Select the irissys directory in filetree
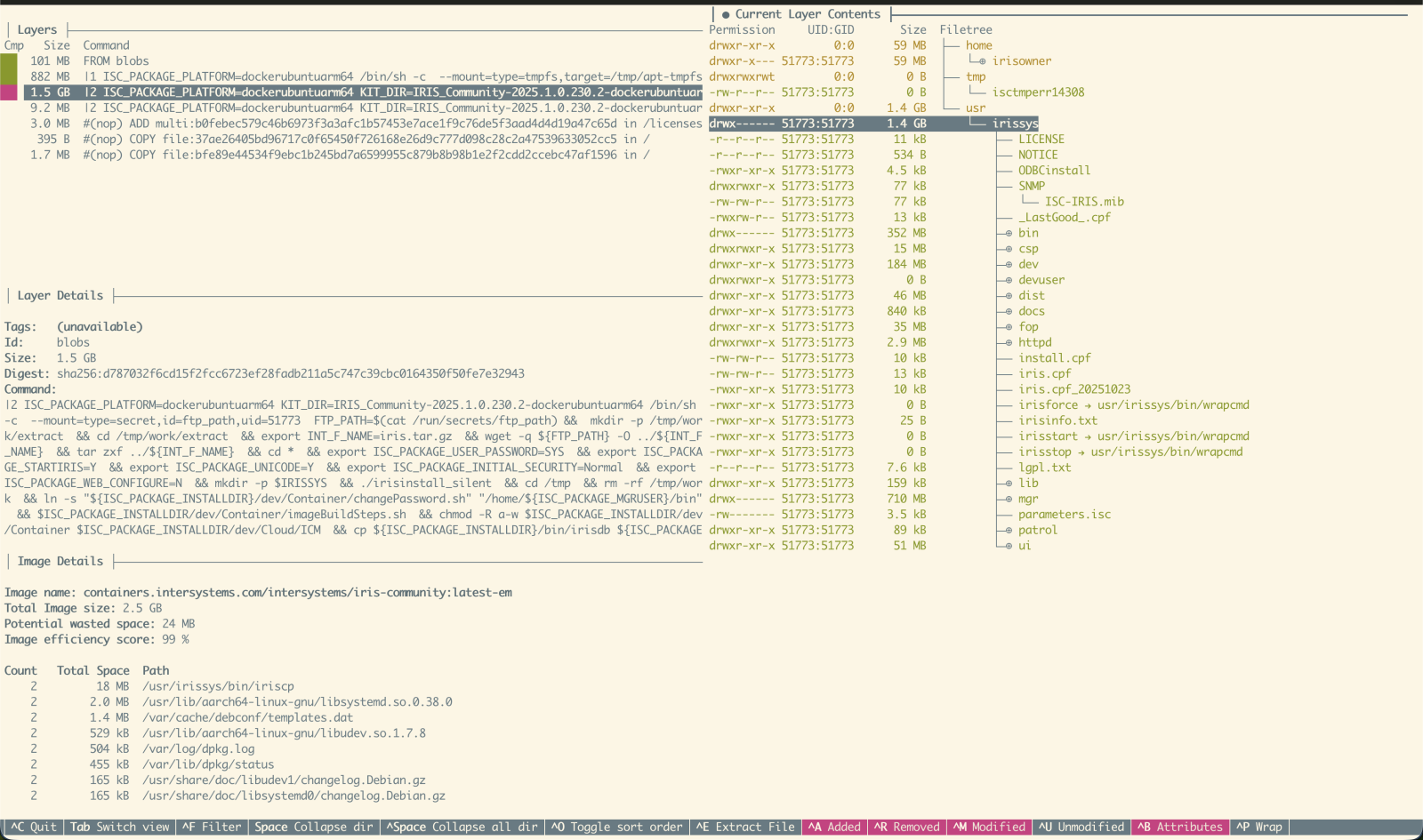Viewport: 1423px width, 840px height. tap(1015, 124)
